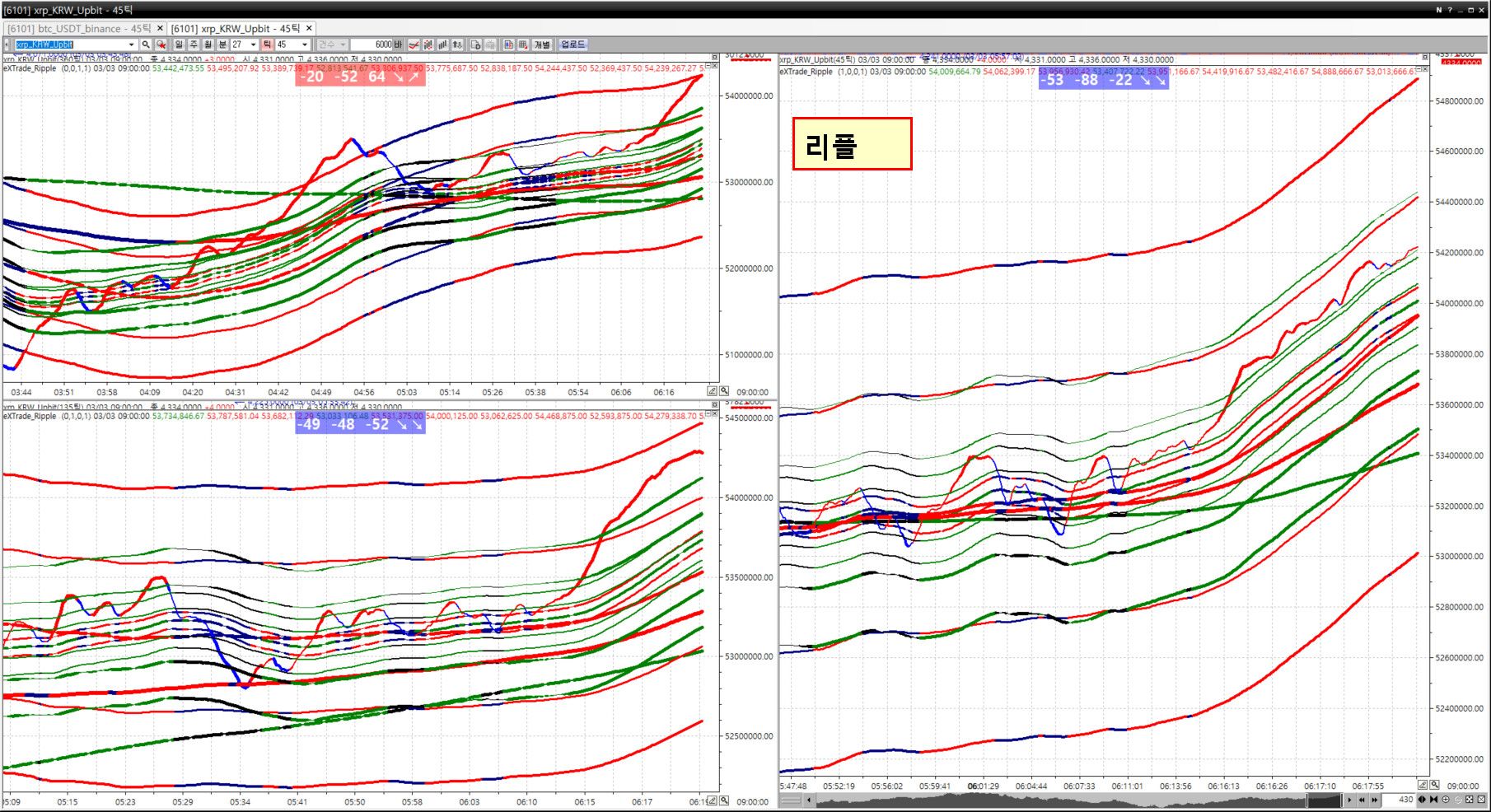Expand the tick interval 45 dropdown
Screen dimensions: 1491x812
click(305, 44)
